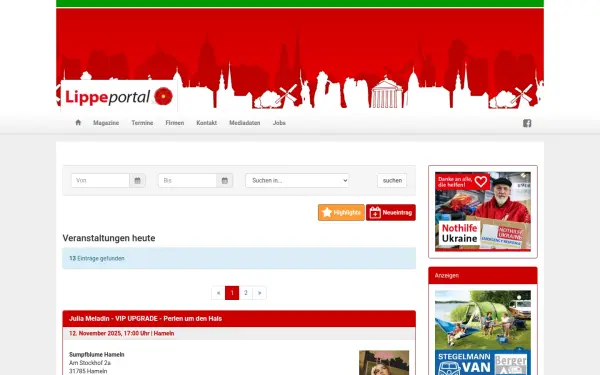Open the Facebook page icon

pyautogui.click(x=527, y=123)
